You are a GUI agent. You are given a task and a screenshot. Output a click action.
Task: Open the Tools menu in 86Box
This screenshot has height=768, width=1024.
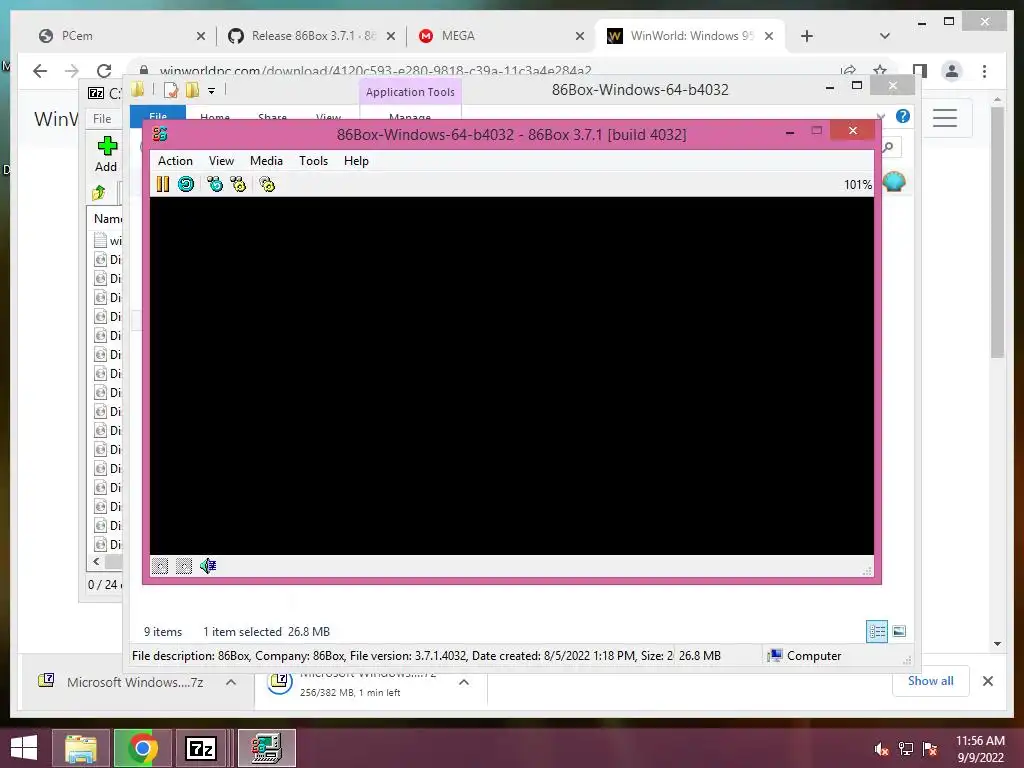coord(313,161)
